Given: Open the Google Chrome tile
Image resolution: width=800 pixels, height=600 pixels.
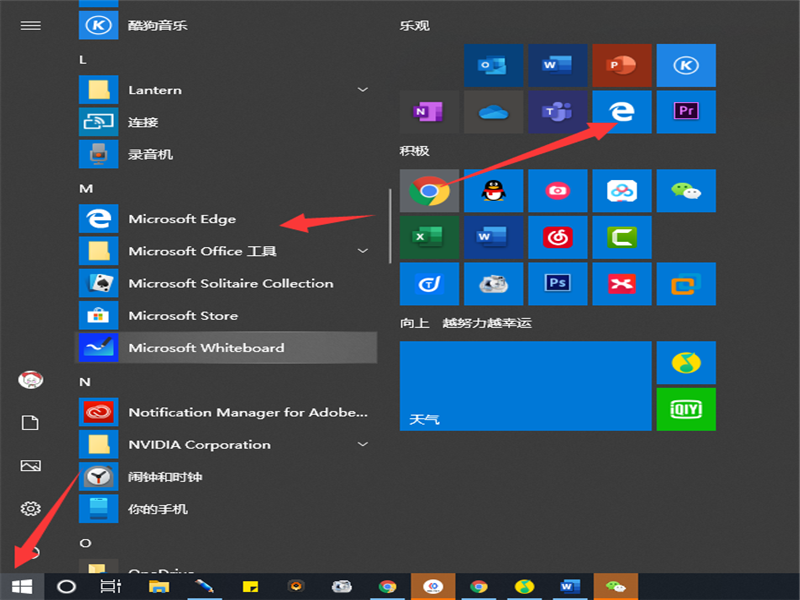Looking at the screenshot, I should 429,190.
